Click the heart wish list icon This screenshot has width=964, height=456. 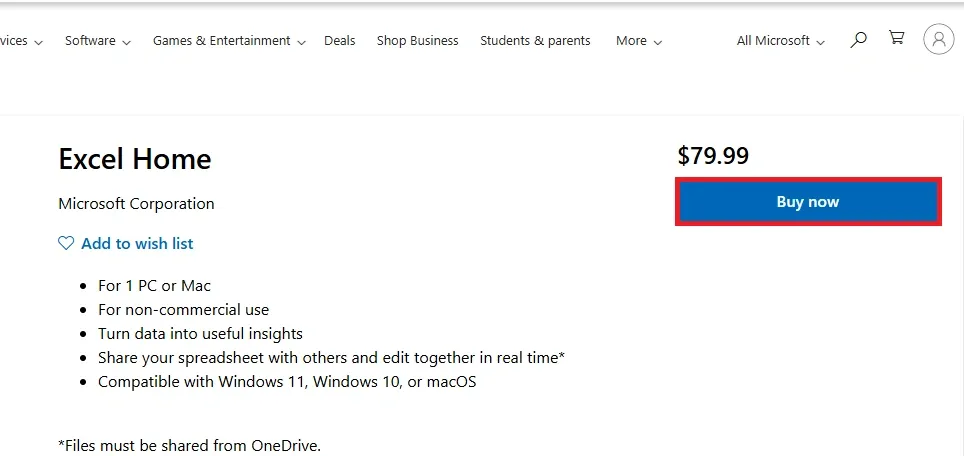coord(66,243)
